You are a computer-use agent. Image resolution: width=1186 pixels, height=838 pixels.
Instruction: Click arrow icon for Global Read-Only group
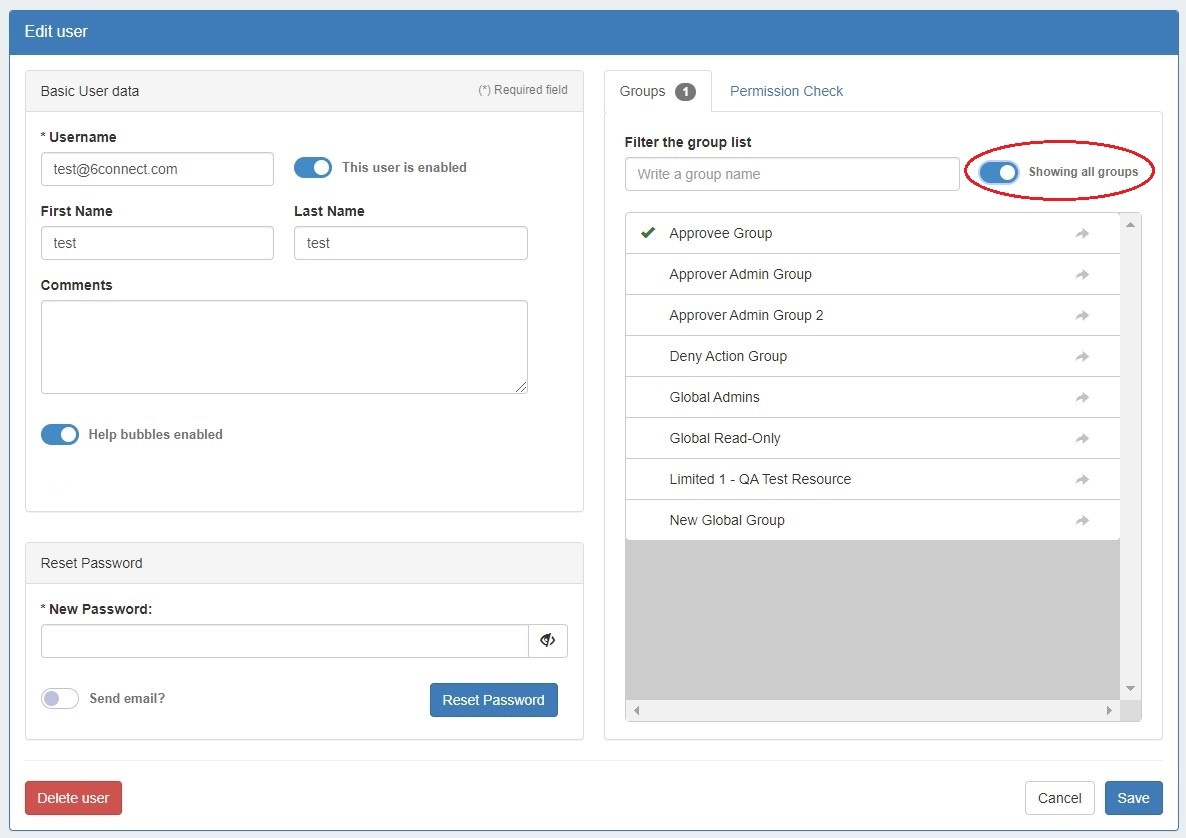click(1082, 438)
